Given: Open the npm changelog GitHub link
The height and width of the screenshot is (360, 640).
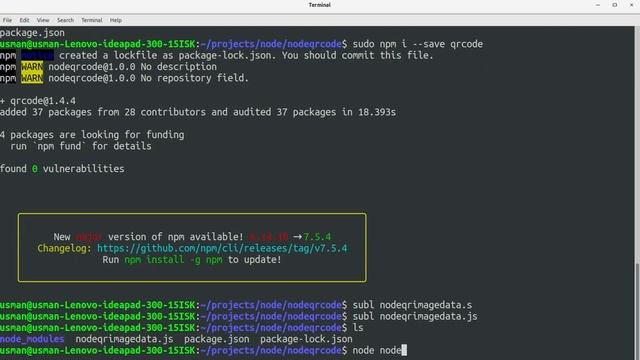Looking at the screenshot, I should (222, 248).
